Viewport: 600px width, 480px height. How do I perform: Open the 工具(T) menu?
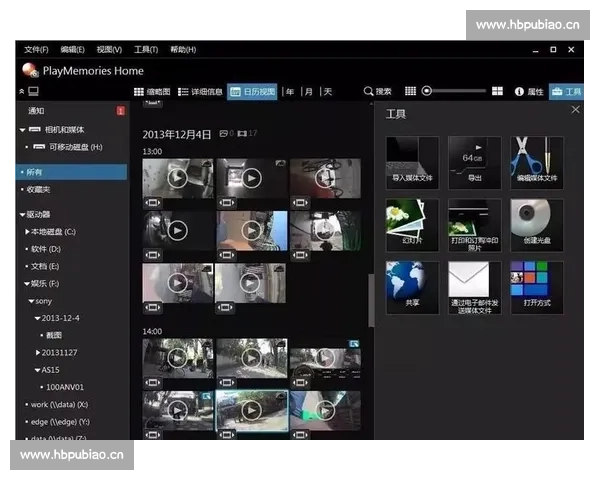click(146, 49)
